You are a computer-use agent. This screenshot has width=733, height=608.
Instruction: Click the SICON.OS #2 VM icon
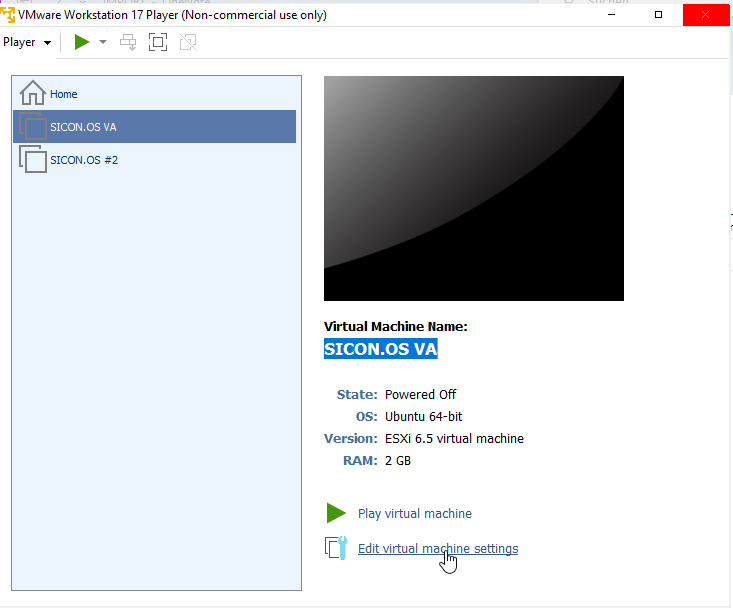[33, 159]
